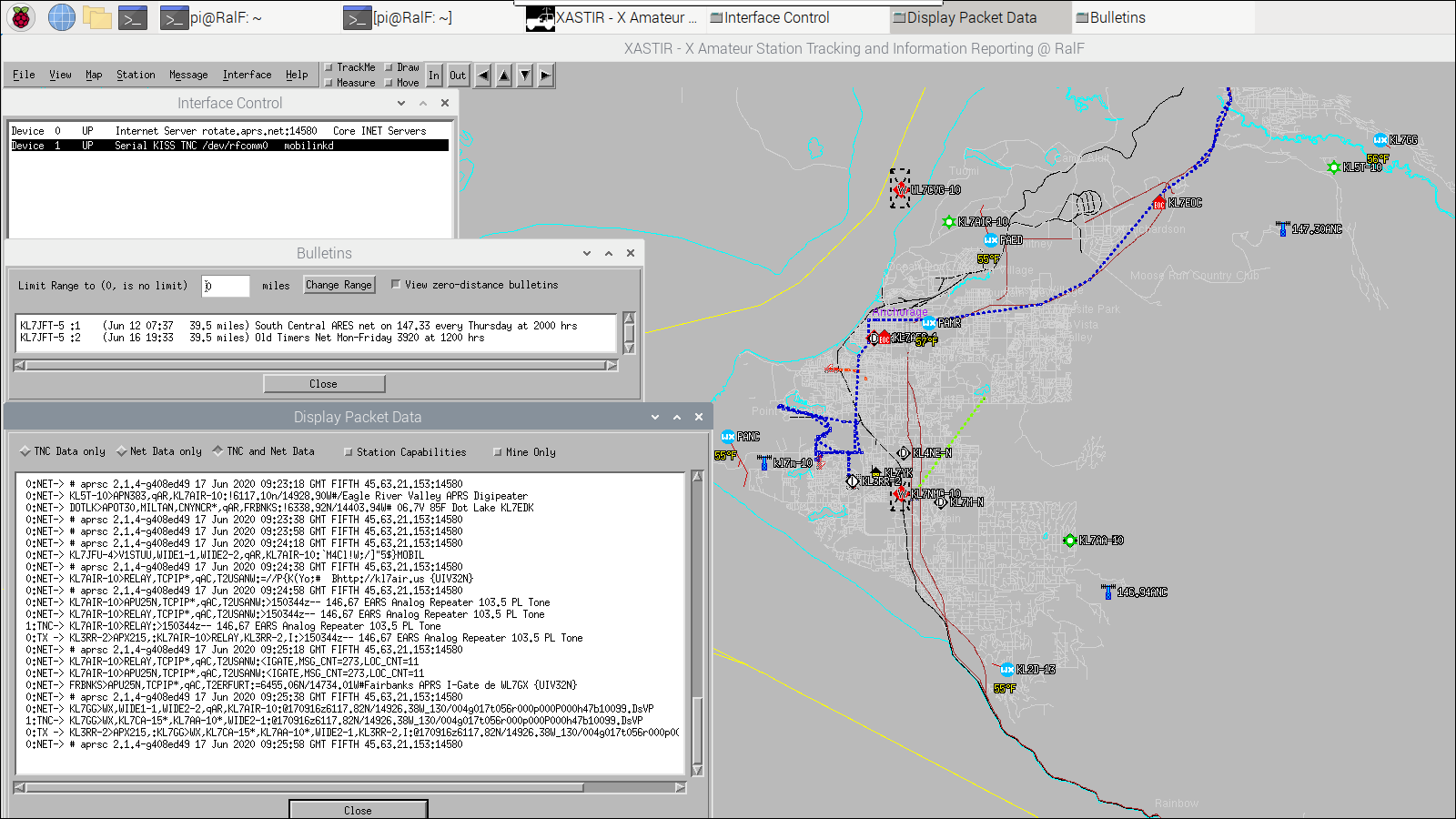Pan the map left with the arrow button
The width and height of the screenshot is (1456, 819).
click(x=483, y=76)
